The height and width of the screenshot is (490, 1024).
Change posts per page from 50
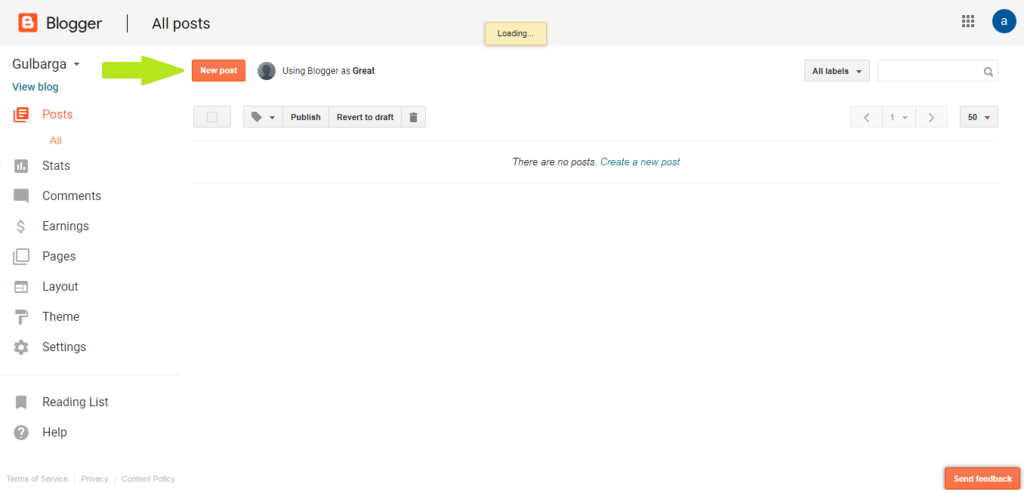tap(979, 117)
